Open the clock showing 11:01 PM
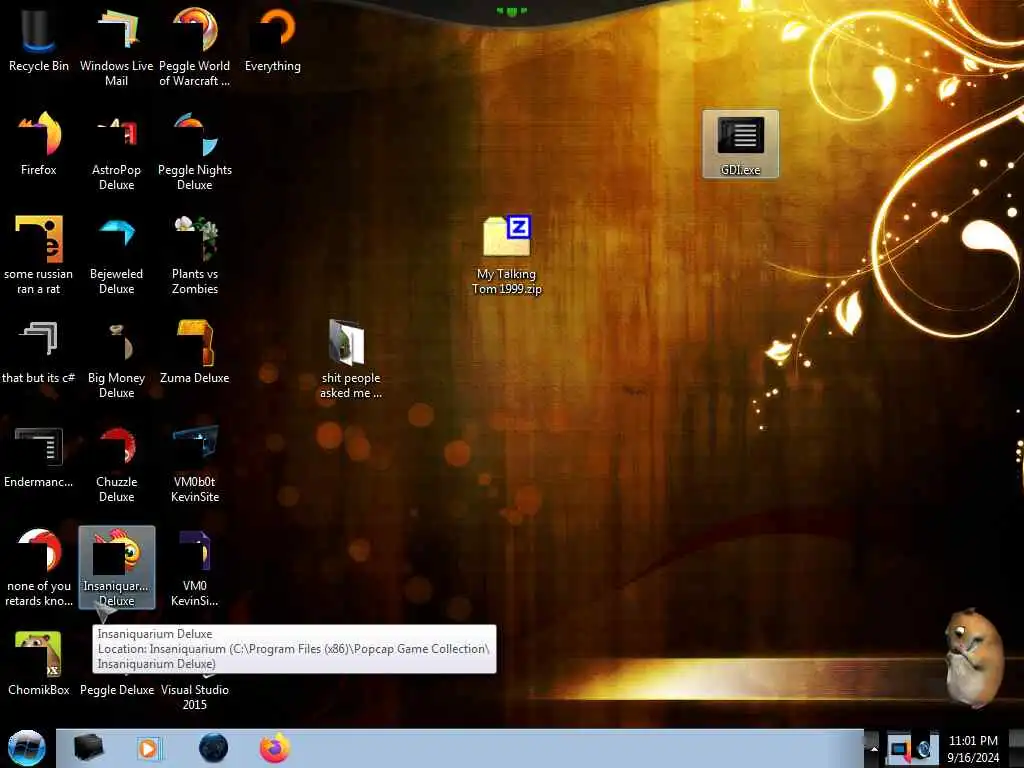The image size is (1024, 768). [x=973, y=749]
